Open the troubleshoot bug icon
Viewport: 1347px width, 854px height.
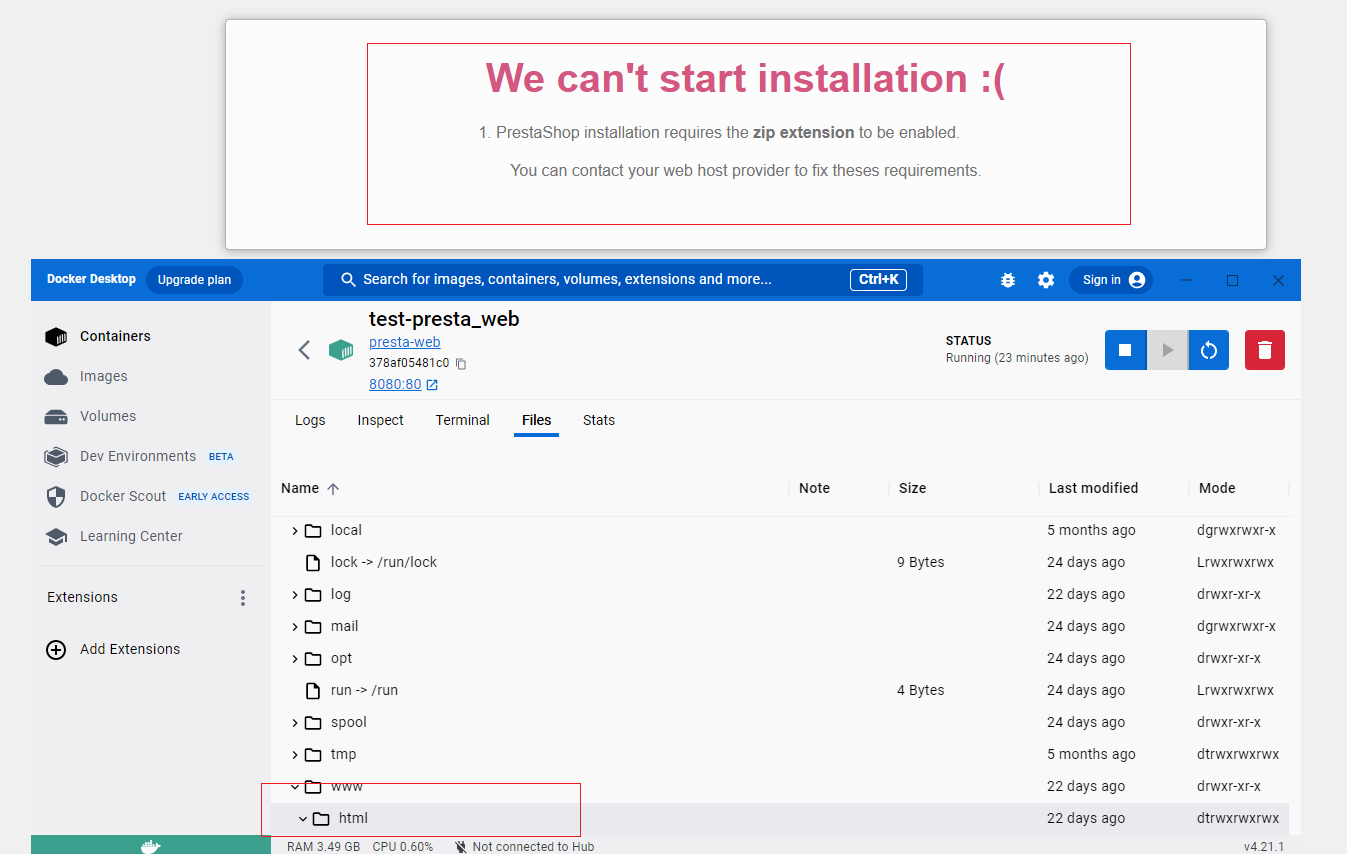click(x=1008, y=280)
